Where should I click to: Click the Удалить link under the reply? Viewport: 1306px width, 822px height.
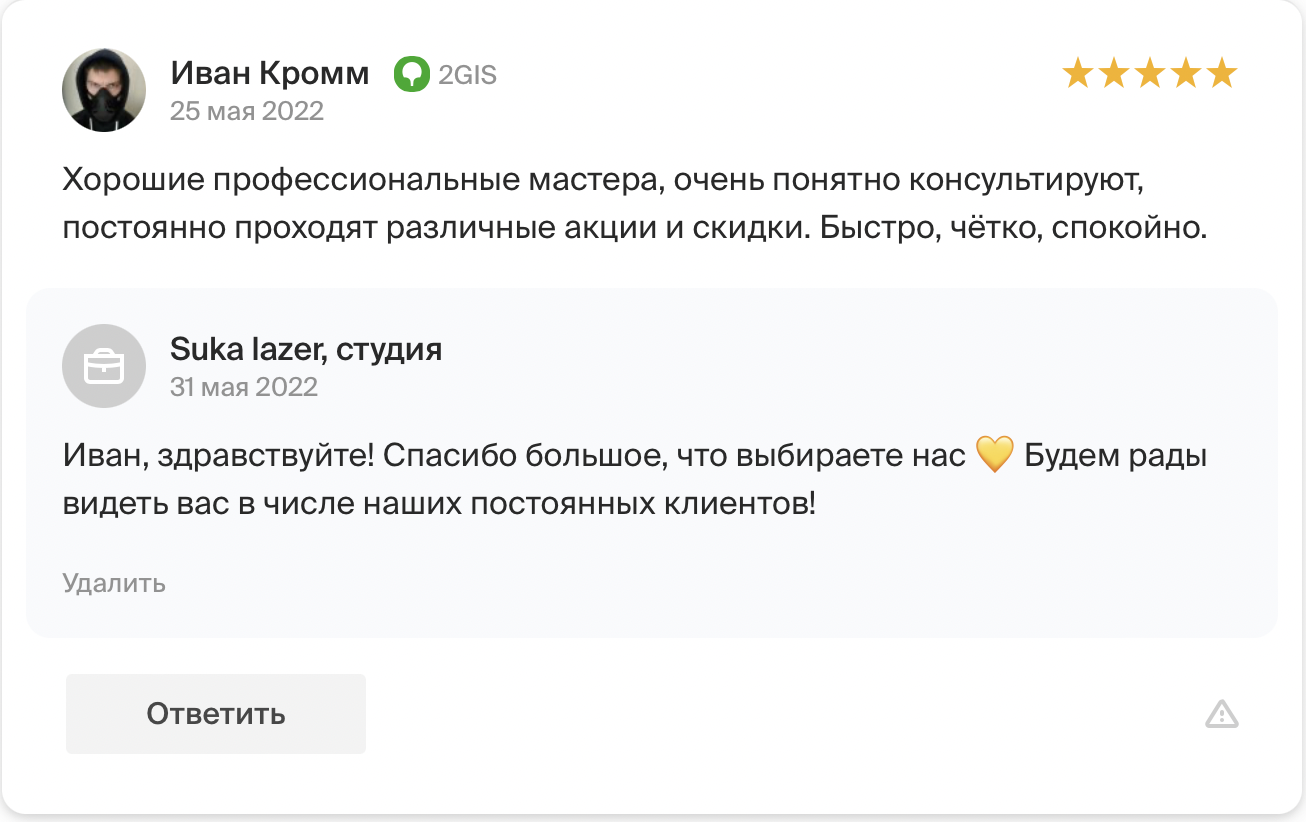click(x=114, y=583)
